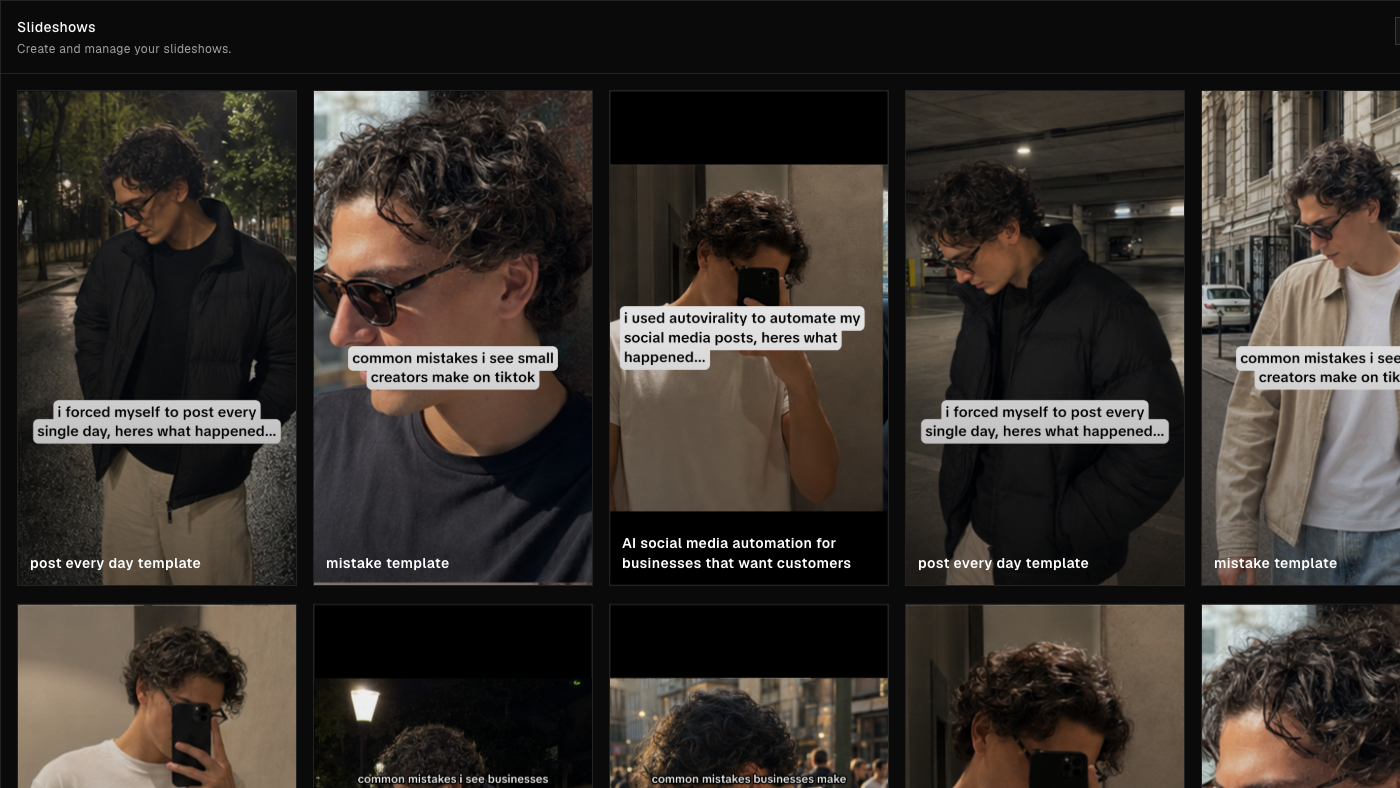Open slideshow captioned common mistakes businesses make
Viewport: 1400px width, 788px height.
click(749, 696)
